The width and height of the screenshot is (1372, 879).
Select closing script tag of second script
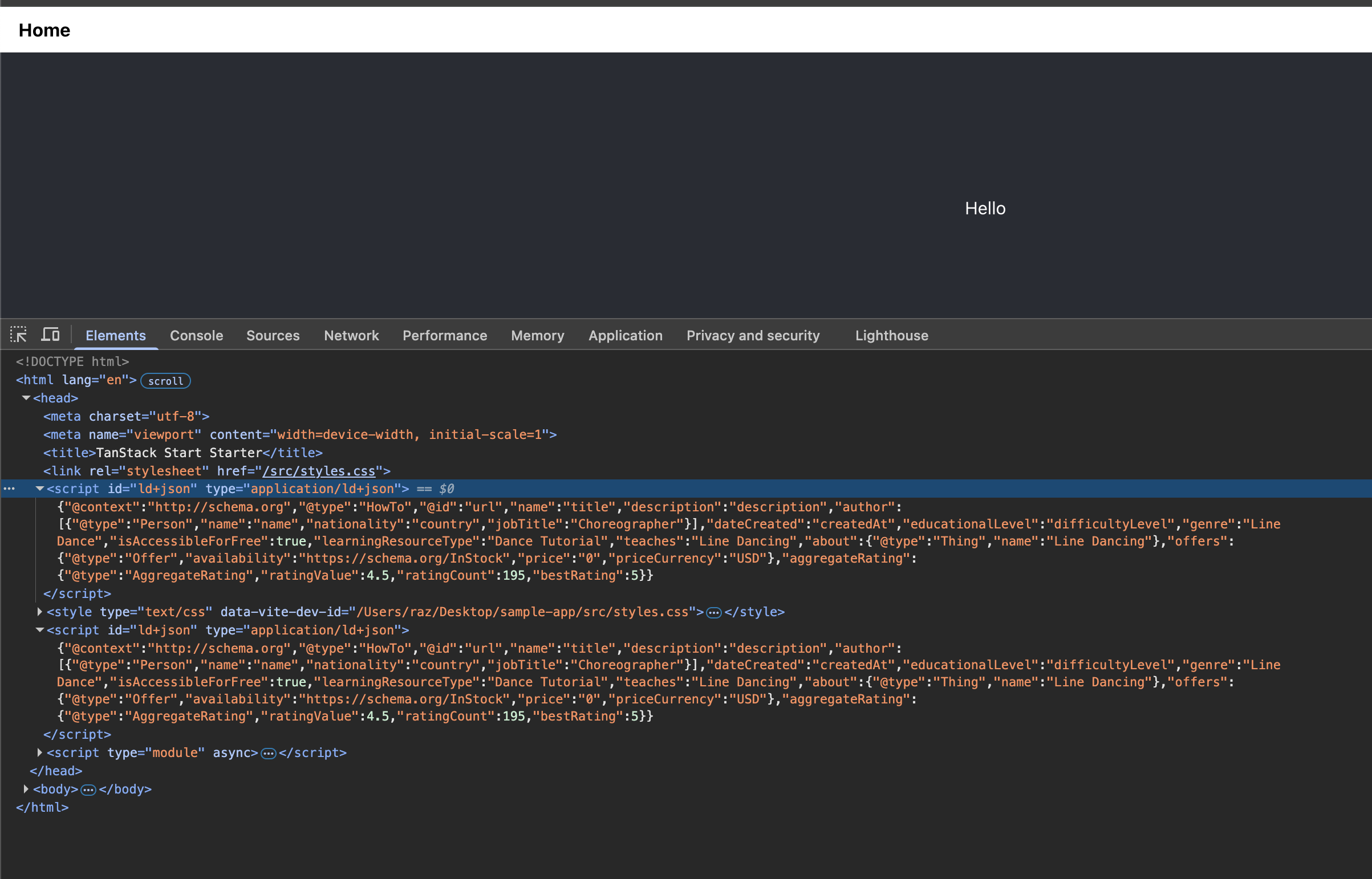pyautogui.click(x=77, y=735)
